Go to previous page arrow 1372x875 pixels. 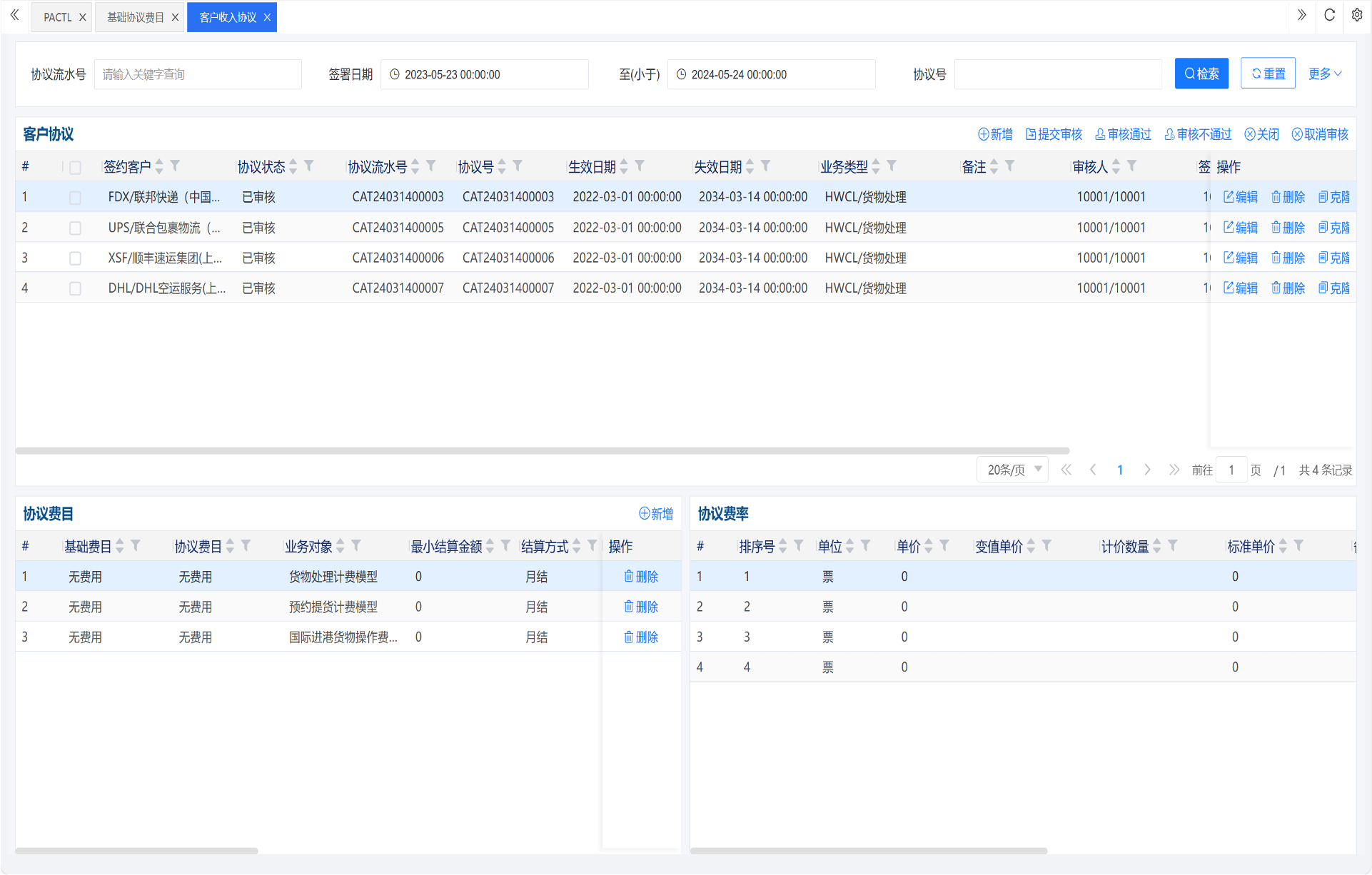[1093, 470]
